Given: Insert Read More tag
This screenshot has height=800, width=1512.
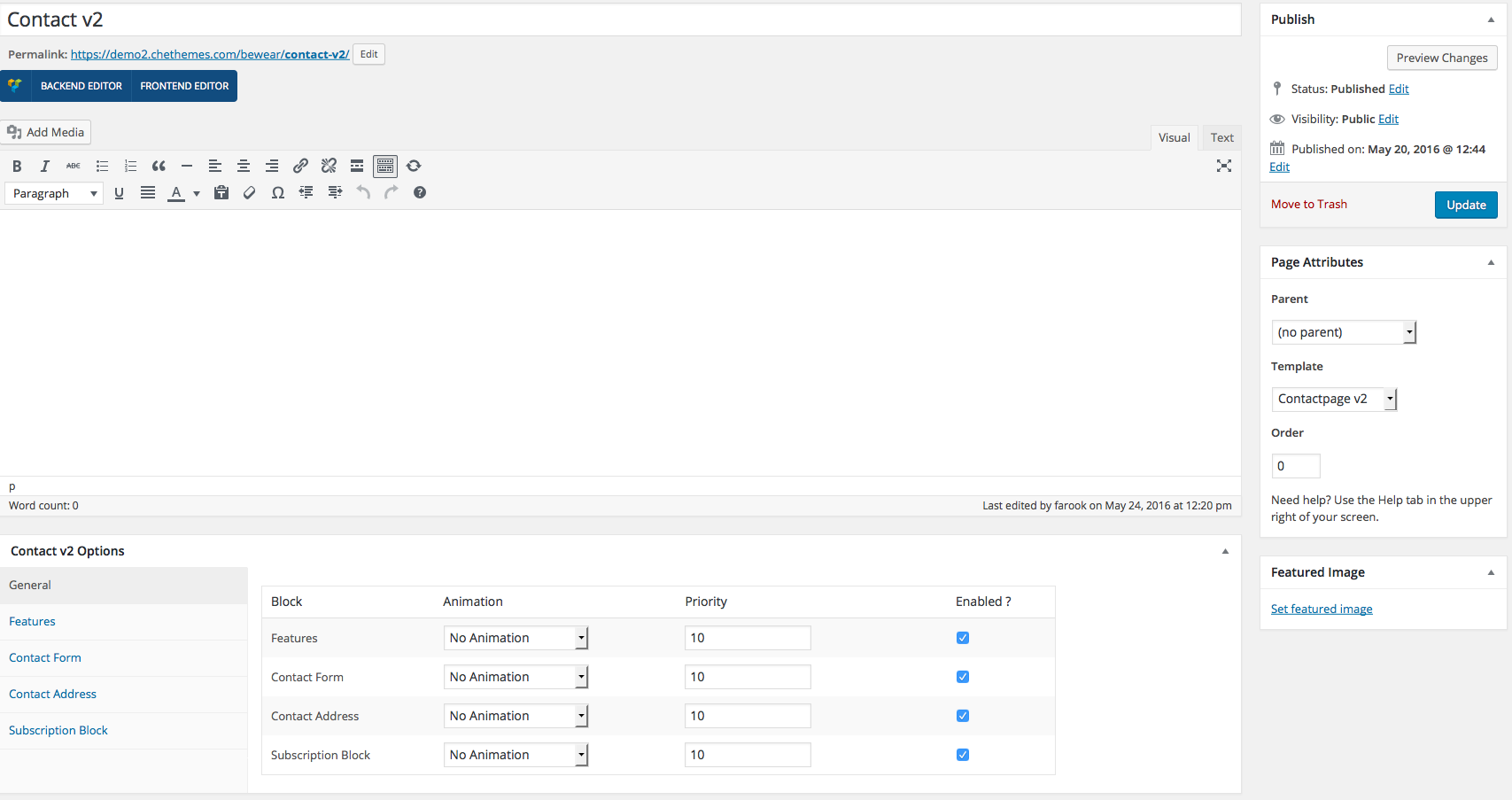Looking at the screenshot, I should click(x=357, y=166).
